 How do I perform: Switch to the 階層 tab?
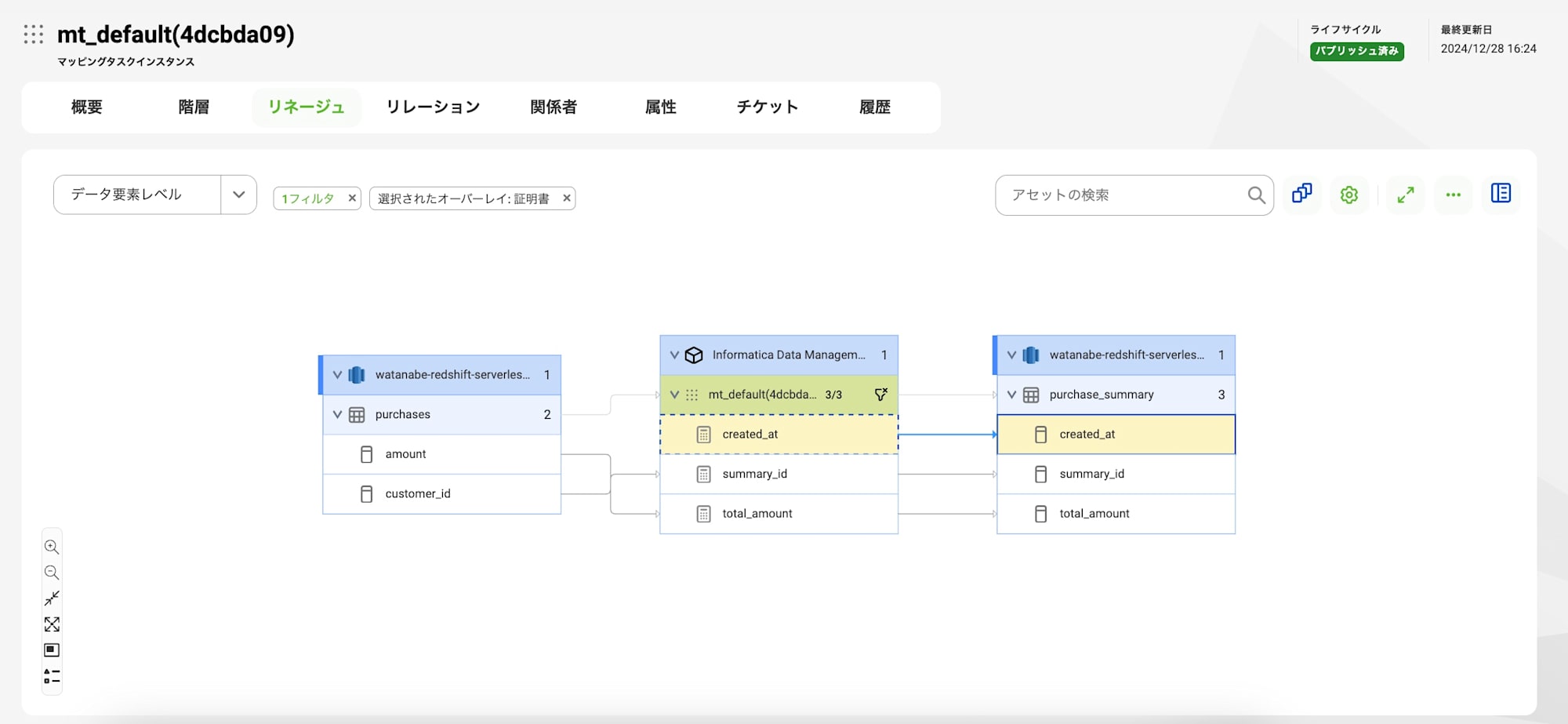coord(194,107)
